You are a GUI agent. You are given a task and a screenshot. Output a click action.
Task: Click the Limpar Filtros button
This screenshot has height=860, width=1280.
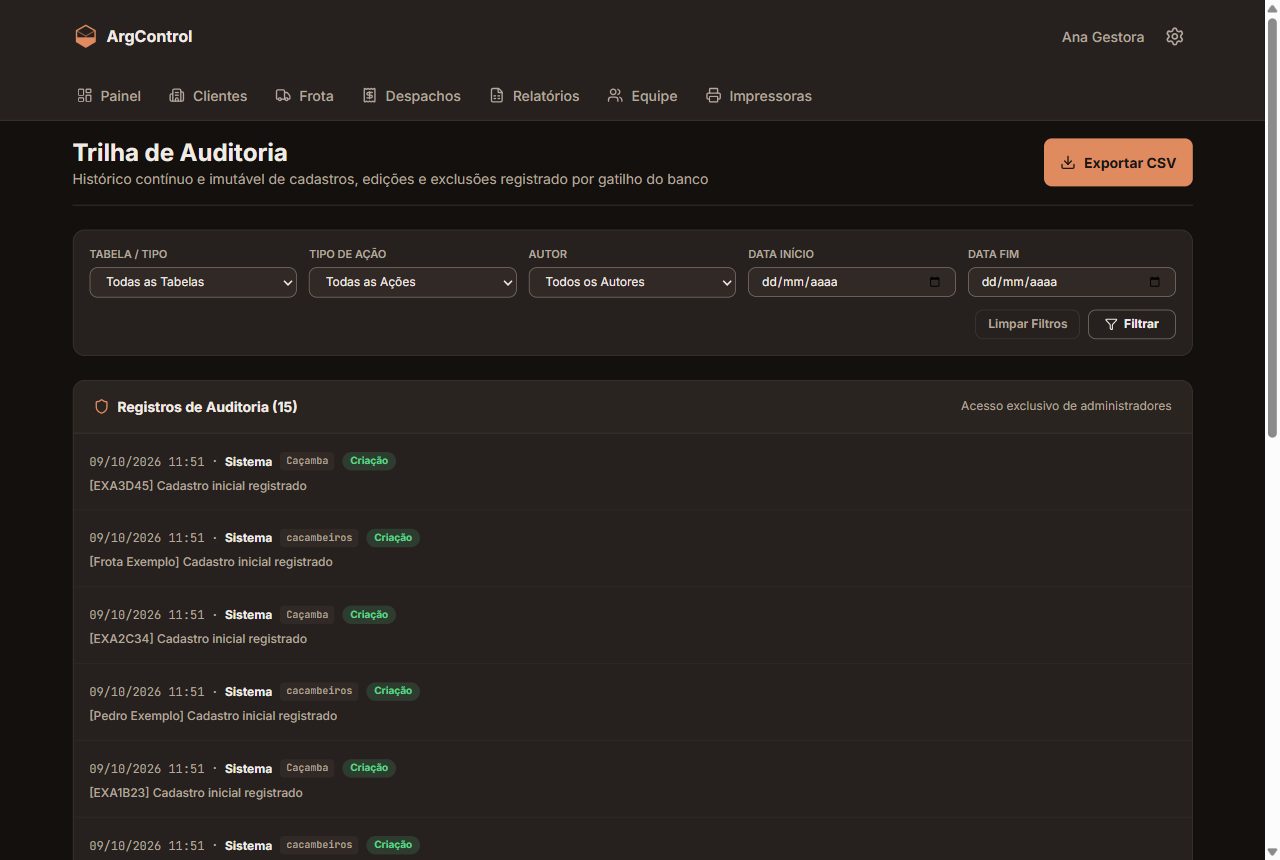[1027, 324]
